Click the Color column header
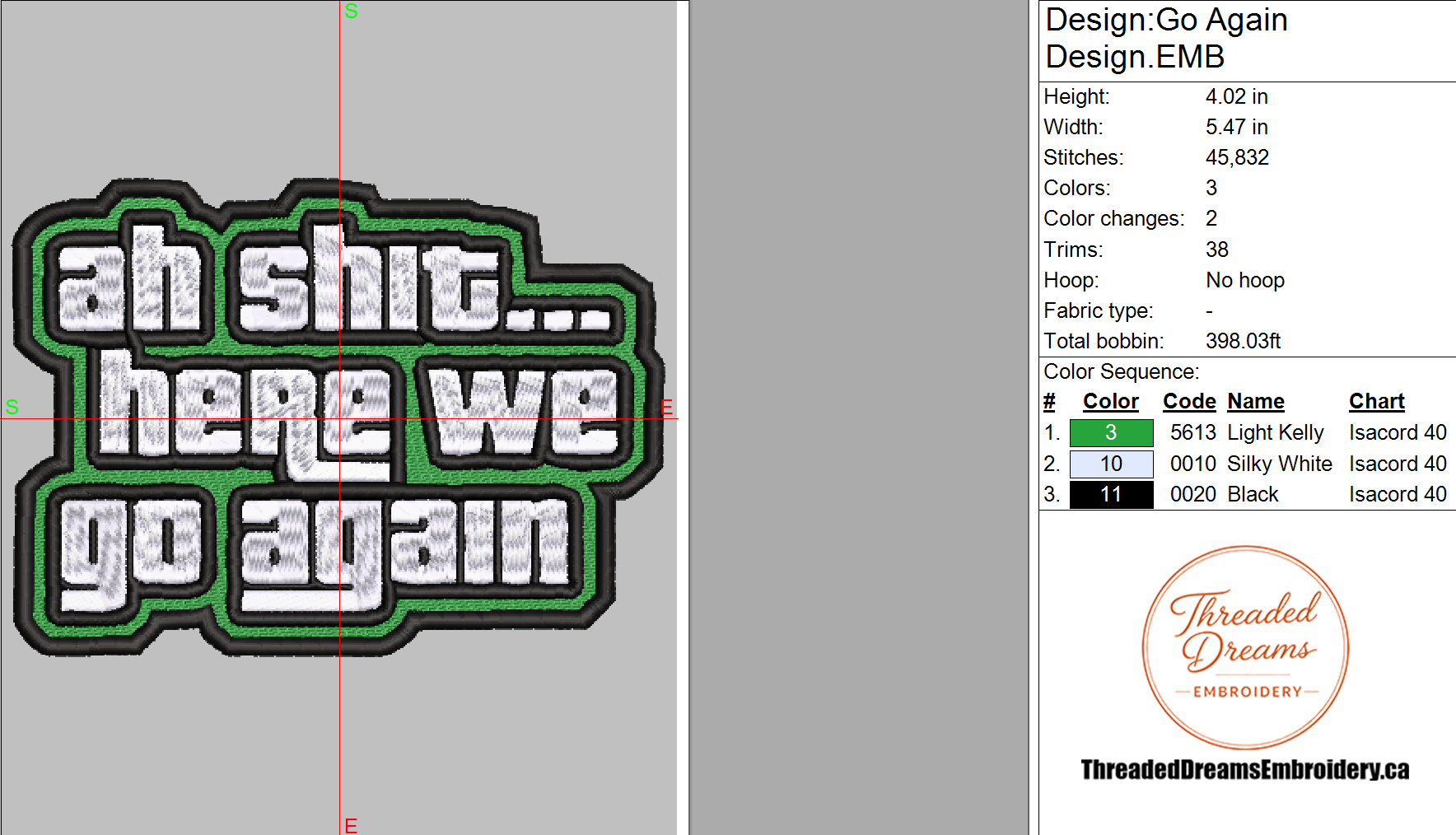 (1110, 401)
